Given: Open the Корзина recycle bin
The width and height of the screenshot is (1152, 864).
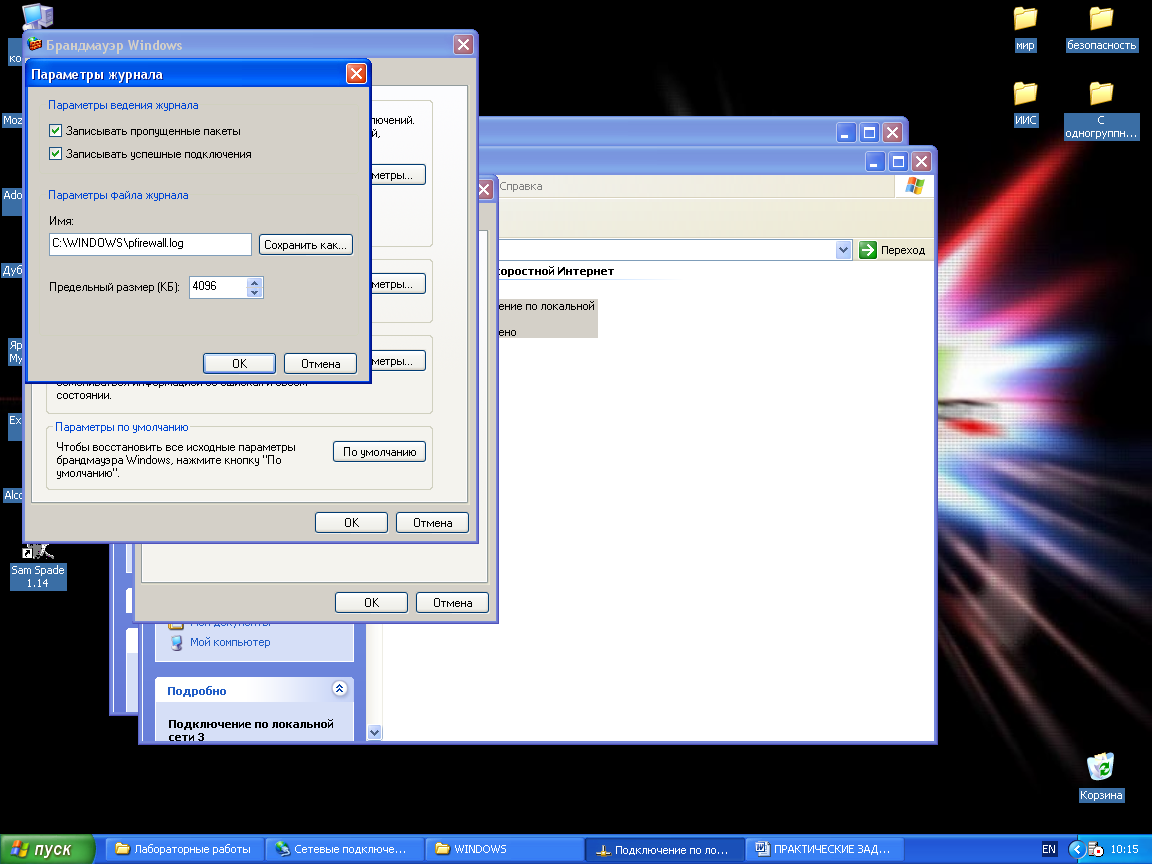Looking at the screenshot, I should point(1101,777).
